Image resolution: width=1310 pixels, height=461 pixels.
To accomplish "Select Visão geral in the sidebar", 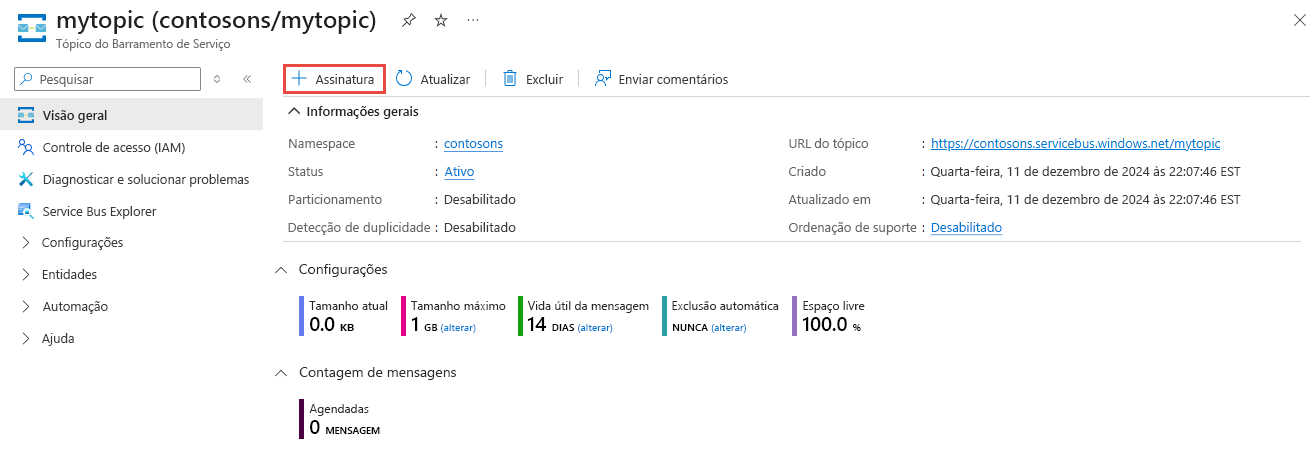I will tap(131, 115).
